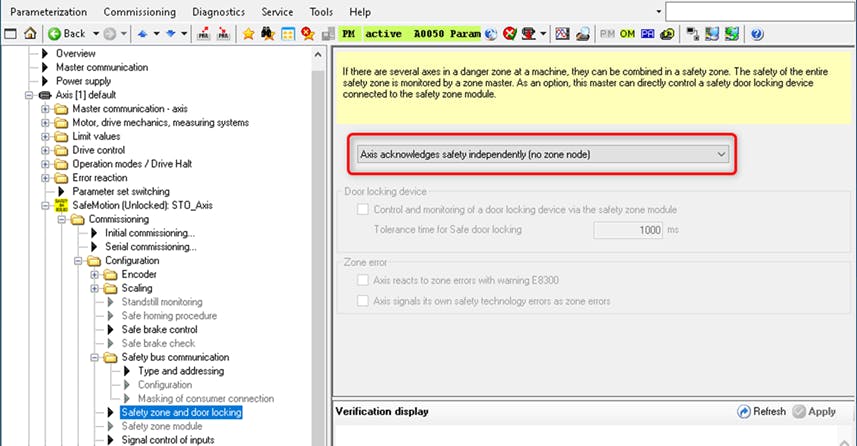Click the star with red X icon
The height and width of the screenshot is (446, 857).
pyautogui.click(x=308, y=34)
